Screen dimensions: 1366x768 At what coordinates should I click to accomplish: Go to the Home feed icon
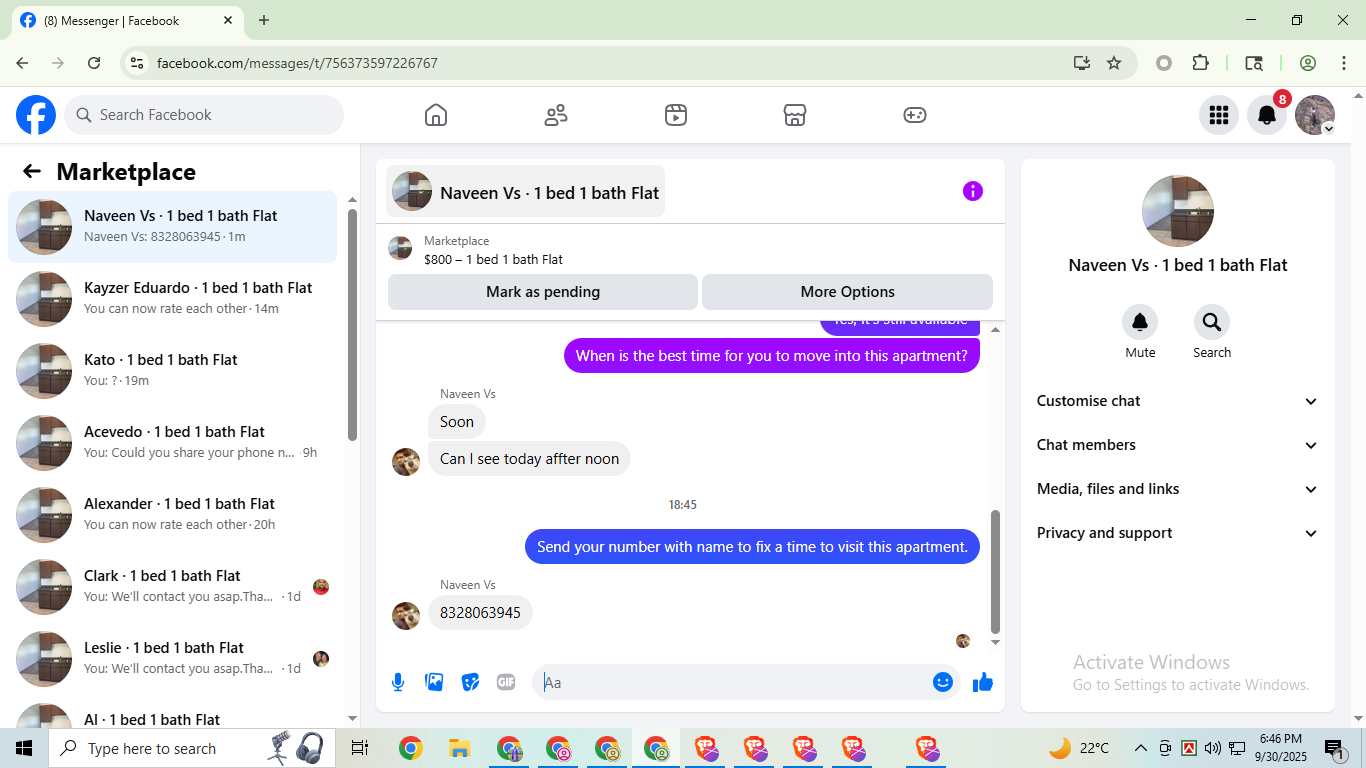tap(436, 115)
